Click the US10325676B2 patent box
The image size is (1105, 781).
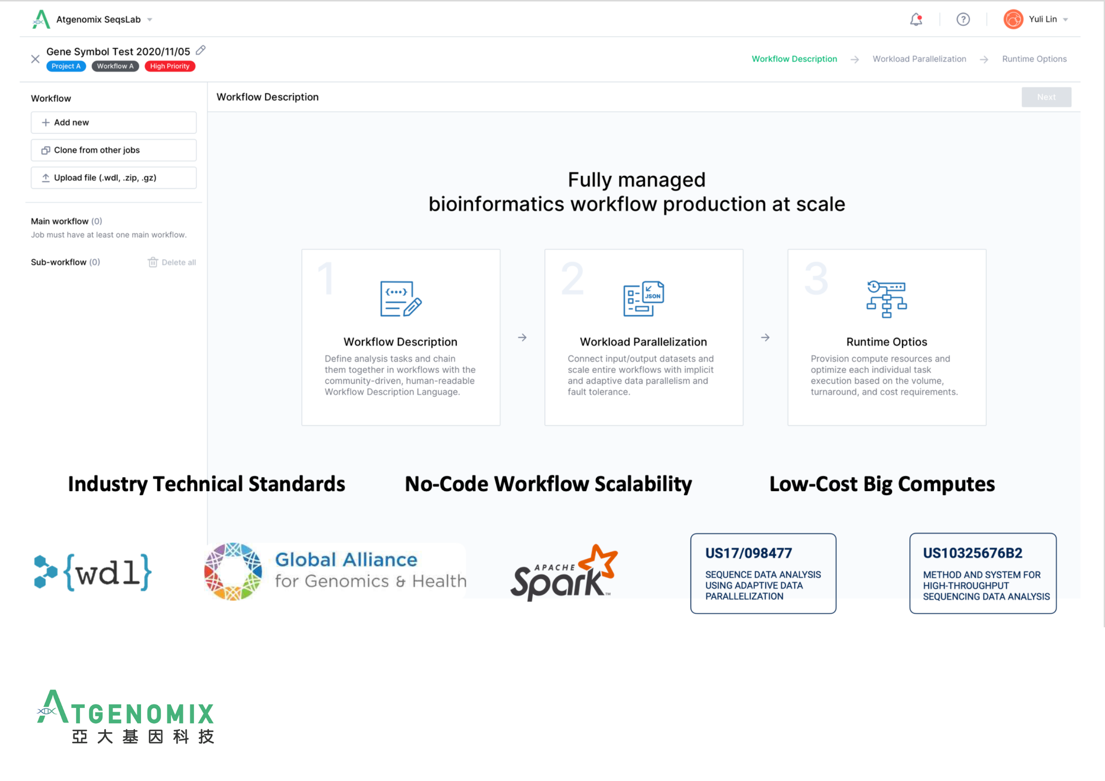(x=983, y=574)
